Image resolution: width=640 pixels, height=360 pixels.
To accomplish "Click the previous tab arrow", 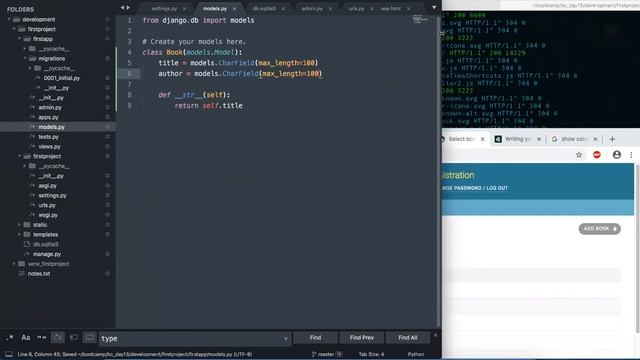I will pos(122,7).
